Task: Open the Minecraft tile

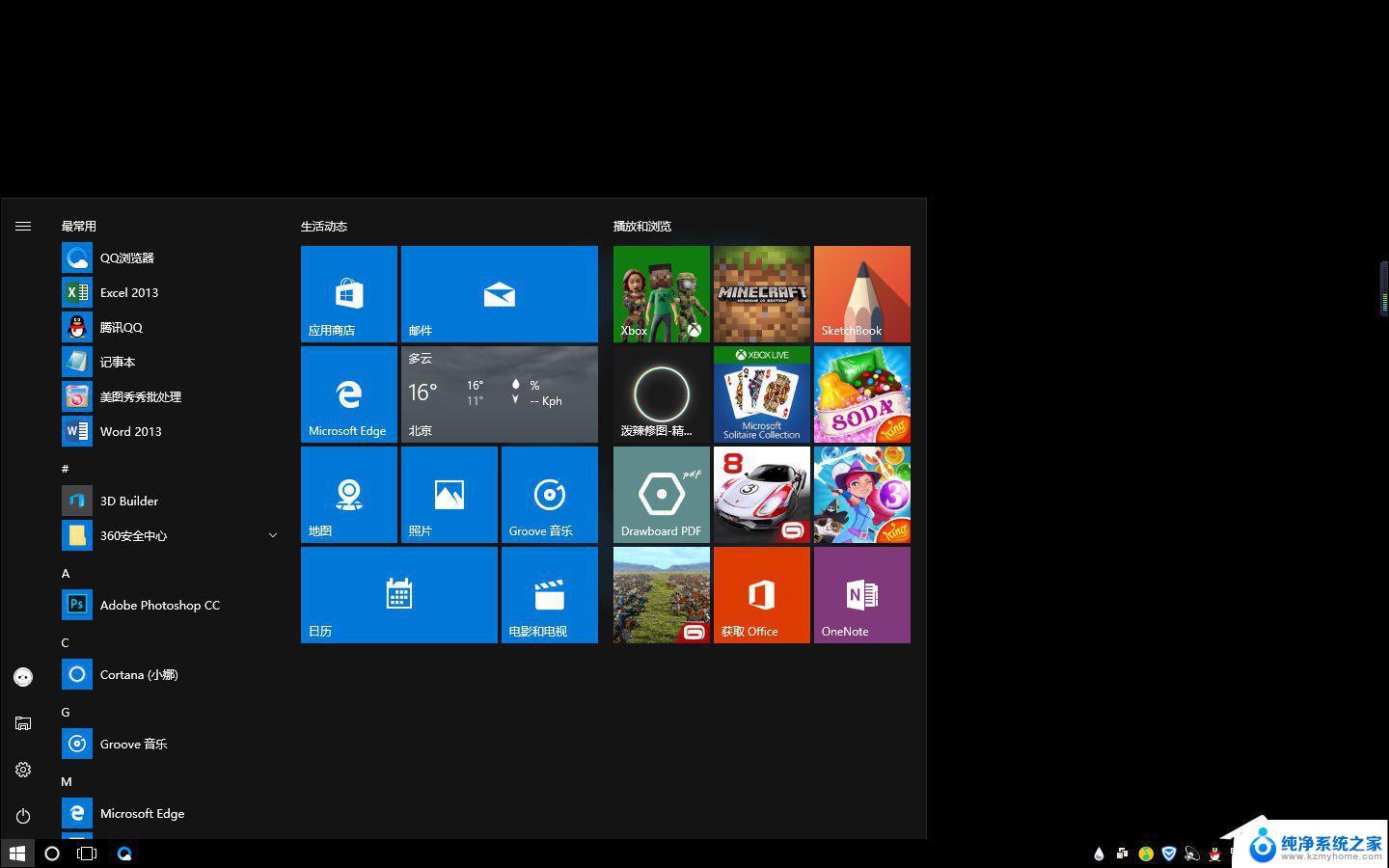Action: coord(762,294)
